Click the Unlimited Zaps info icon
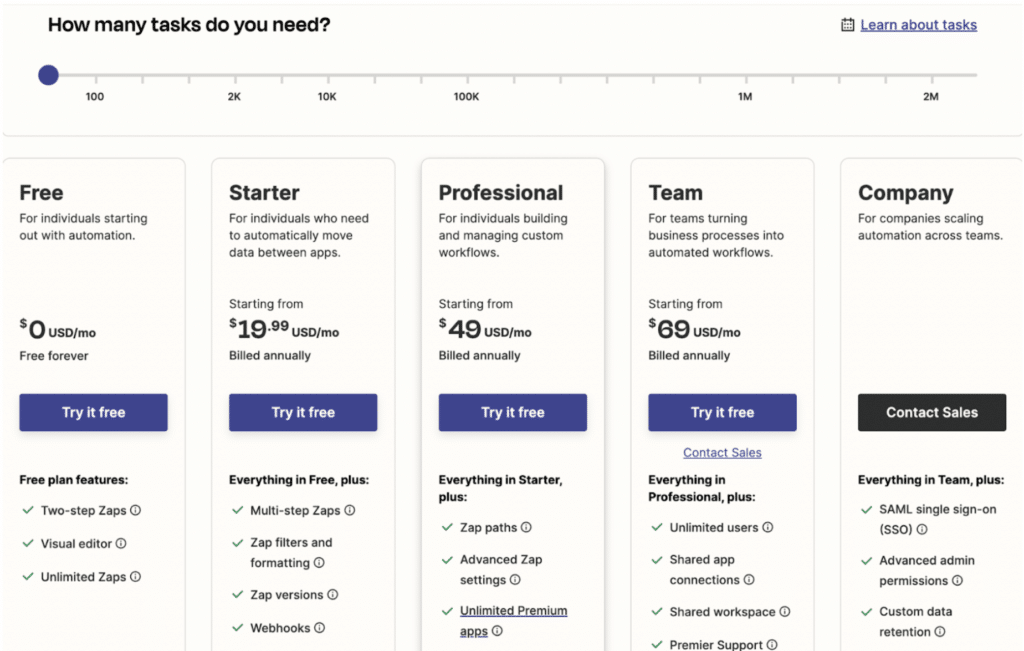 (x=135, y=577)
